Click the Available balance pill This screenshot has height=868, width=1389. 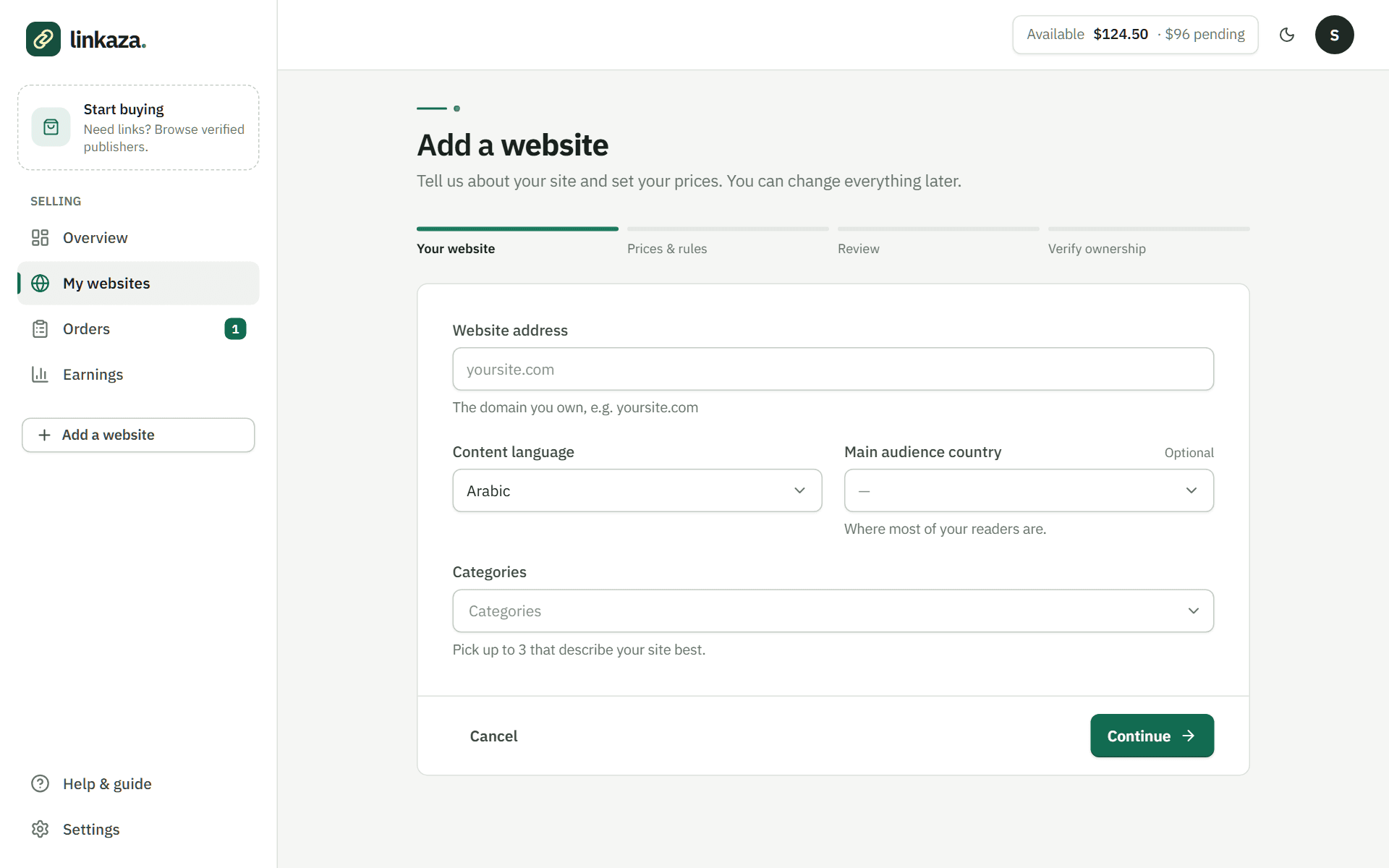point(1135,35)
